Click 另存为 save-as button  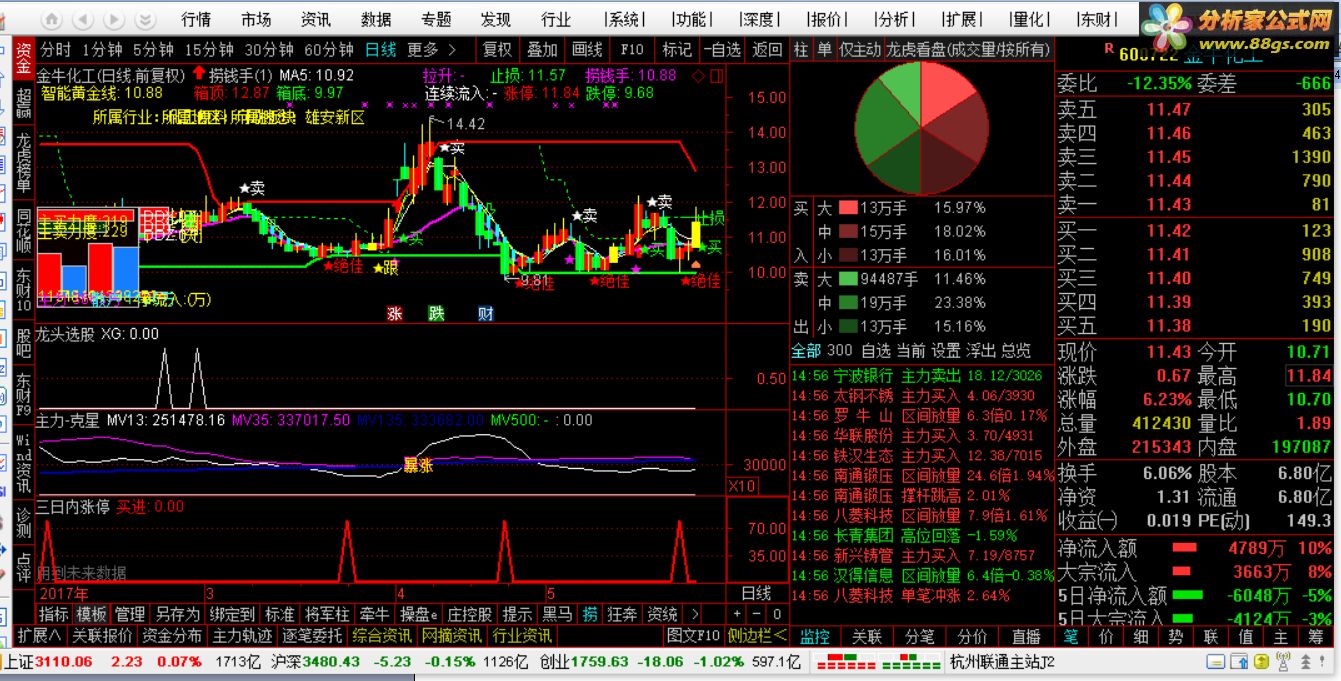[x=177, y=614]
